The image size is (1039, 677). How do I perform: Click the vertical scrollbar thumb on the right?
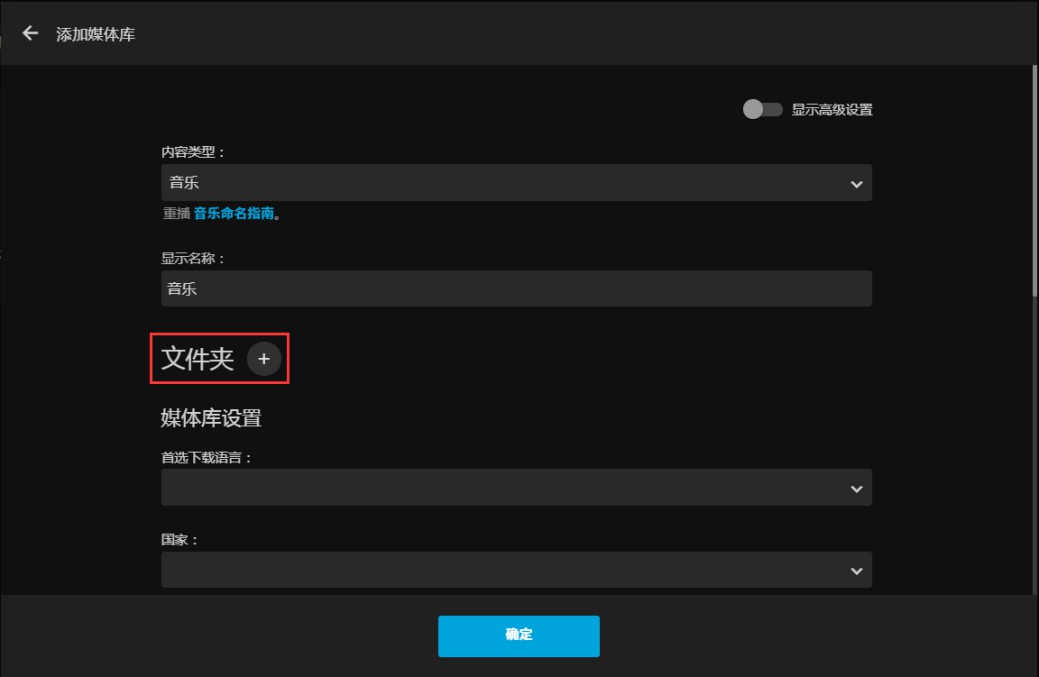1034,180
